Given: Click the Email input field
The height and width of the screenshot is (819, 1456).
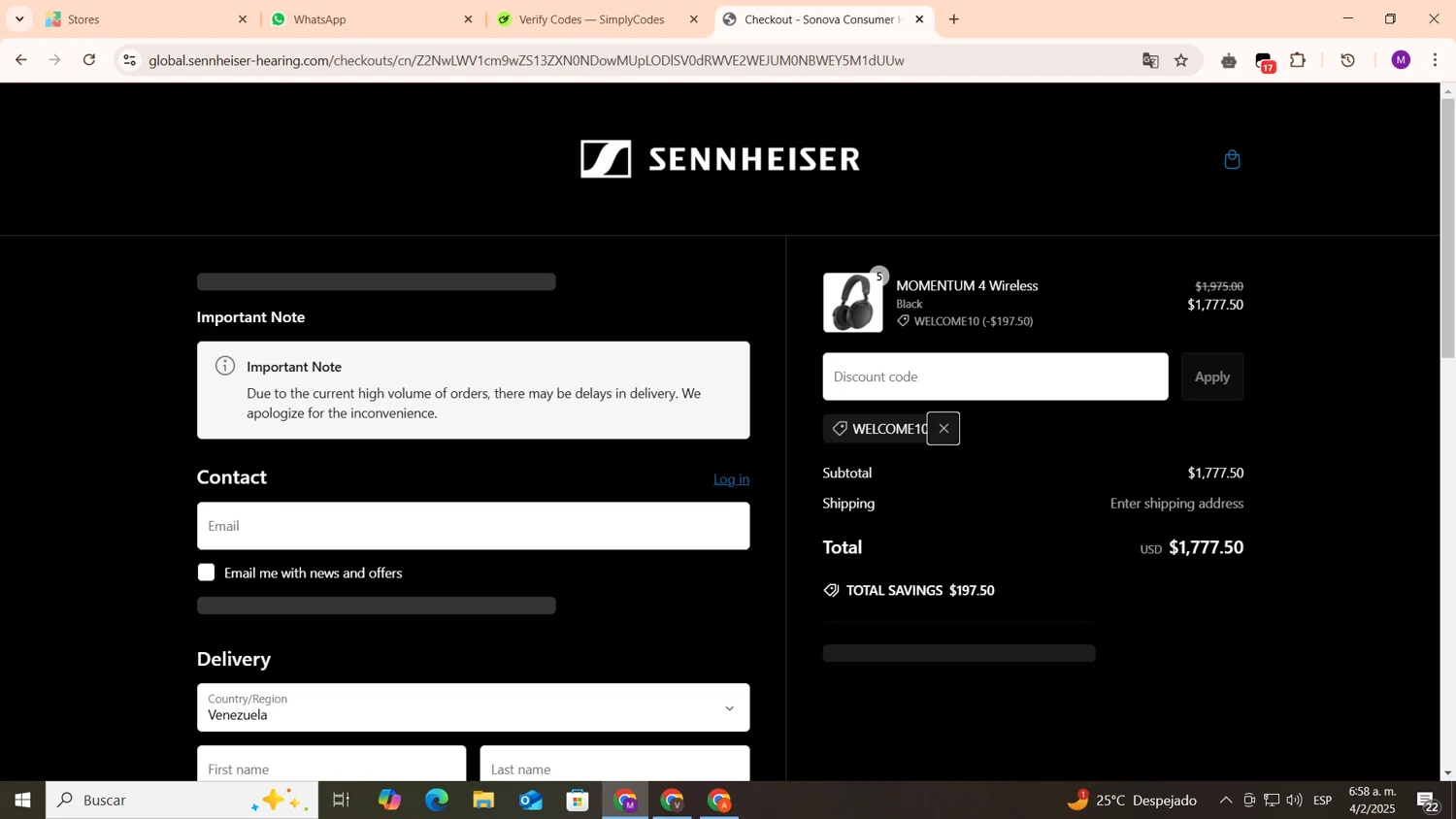Looking at the screenshot, I should click(473, 526).
